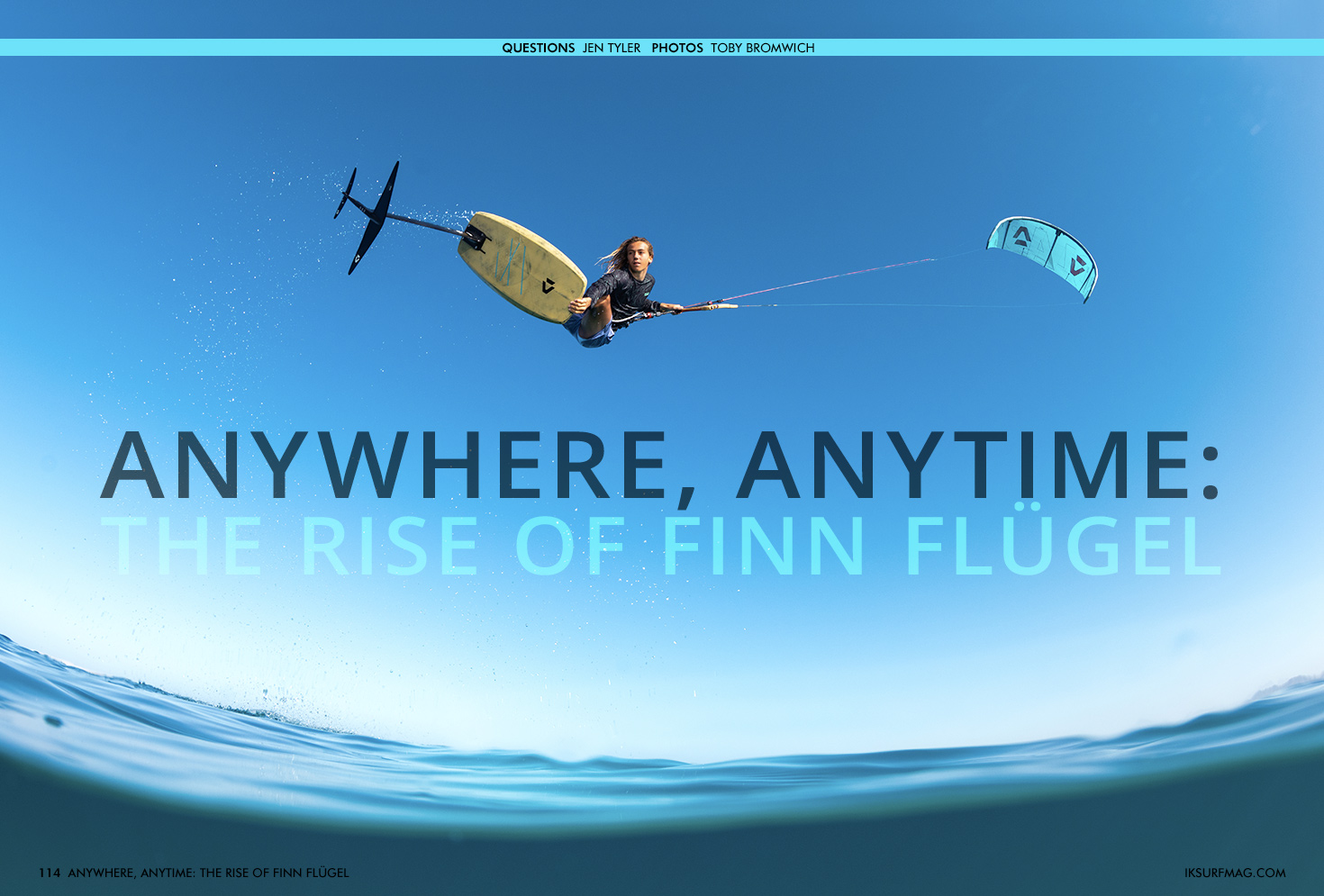Screen dimensions: 1324x896
Task: Click the foot strap on the board
Action: [x=475, y=237]
